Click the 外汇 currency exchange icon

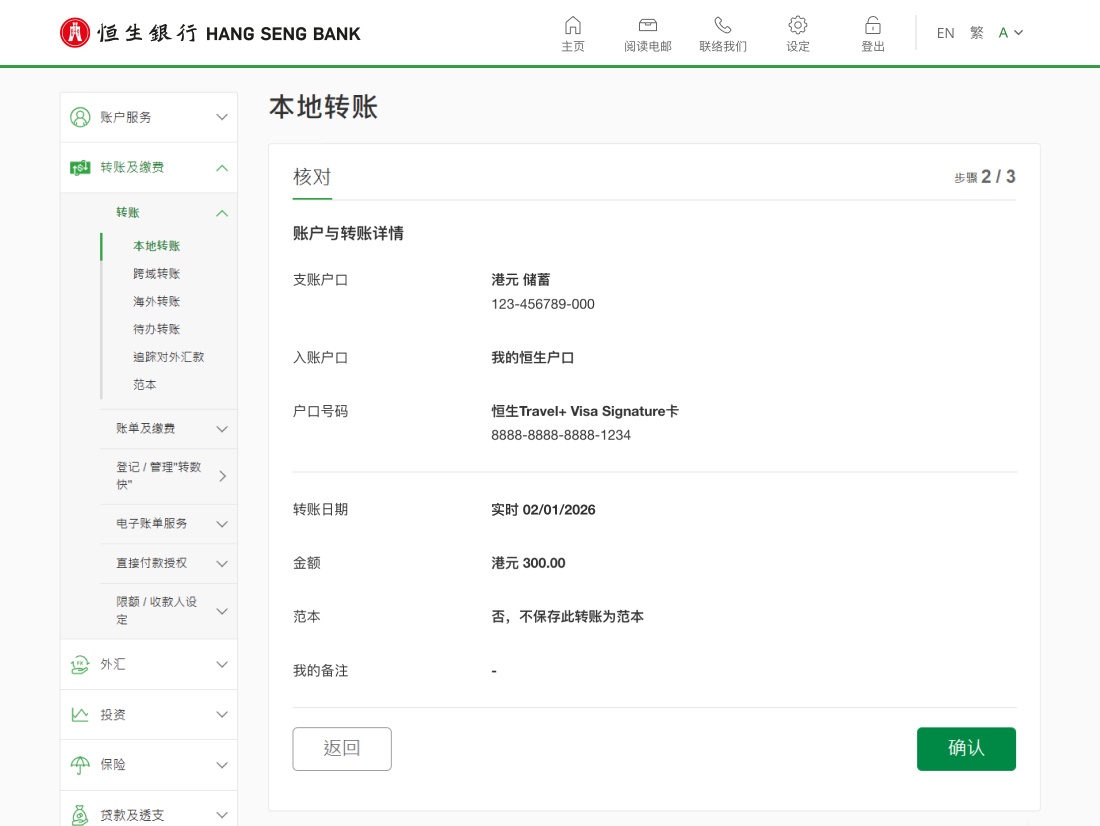click(x=80, y=664)
